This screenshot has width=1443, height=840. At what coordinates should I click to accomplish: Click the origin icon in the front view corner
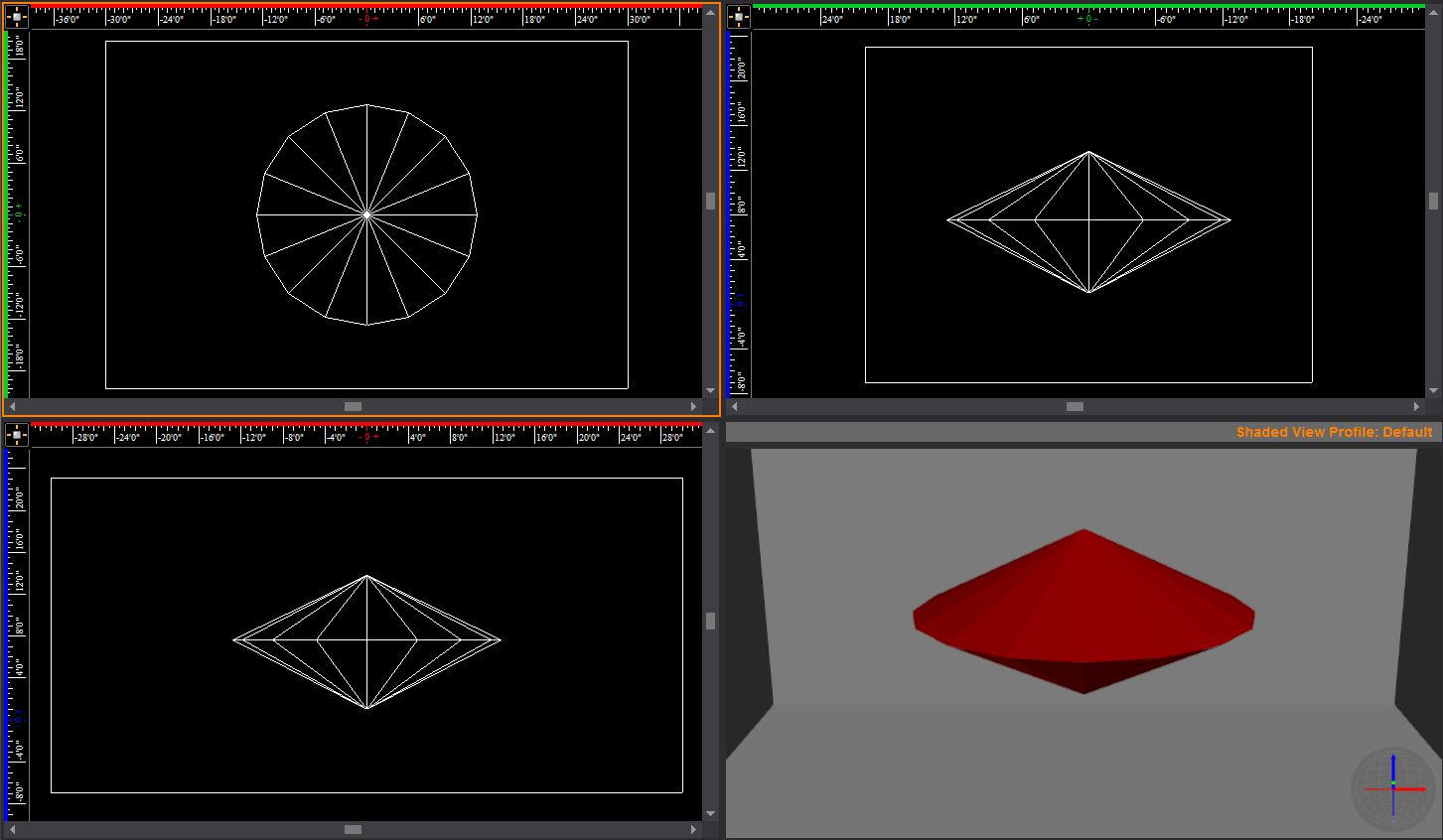(x=17, y=435)
